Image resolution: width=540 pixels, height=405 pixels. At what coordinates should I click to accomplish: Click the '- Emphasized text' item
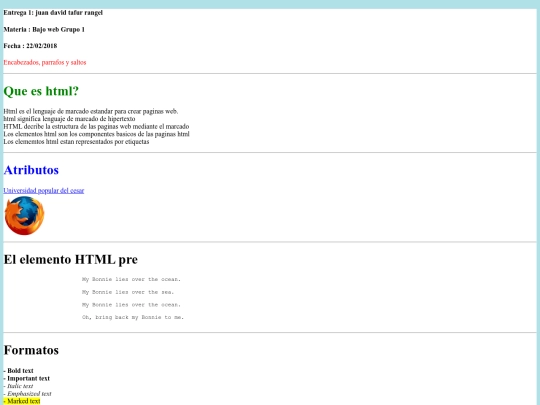27,394
